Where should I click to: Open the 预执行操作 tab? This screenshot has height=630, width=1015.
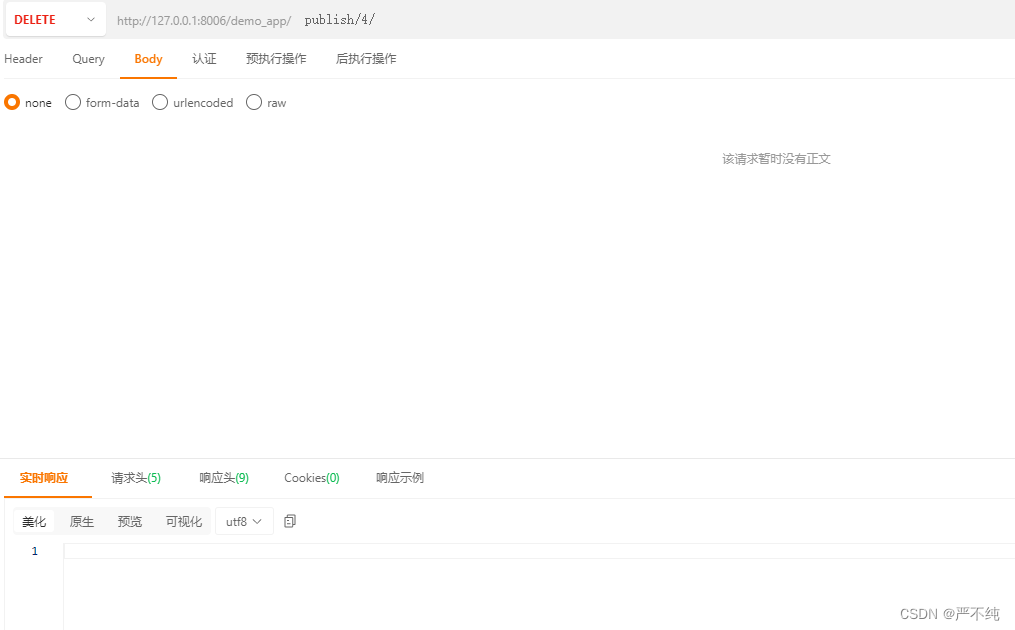276,58
